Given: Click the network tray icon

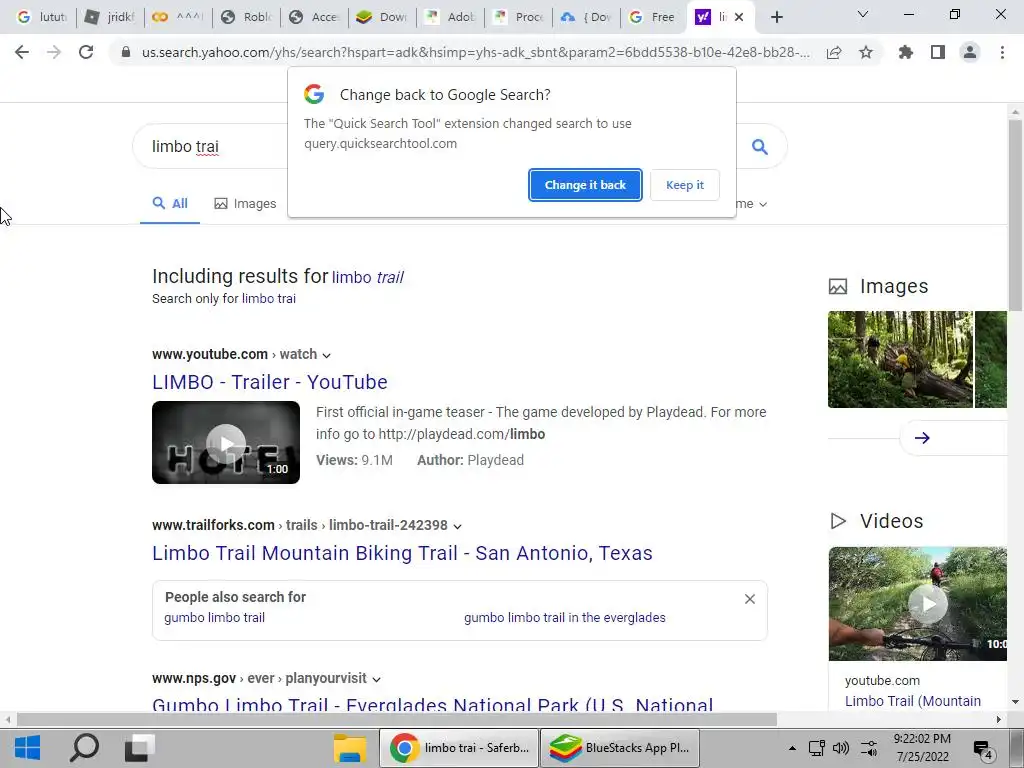Looking at the screenshot, I should (816, 748).
